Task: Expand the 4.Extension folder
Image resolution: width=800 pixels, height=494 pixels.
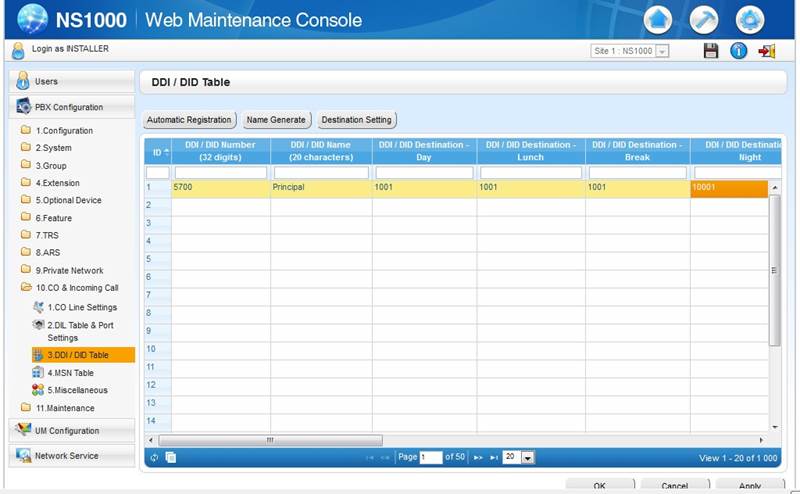Action: point(57,183)
